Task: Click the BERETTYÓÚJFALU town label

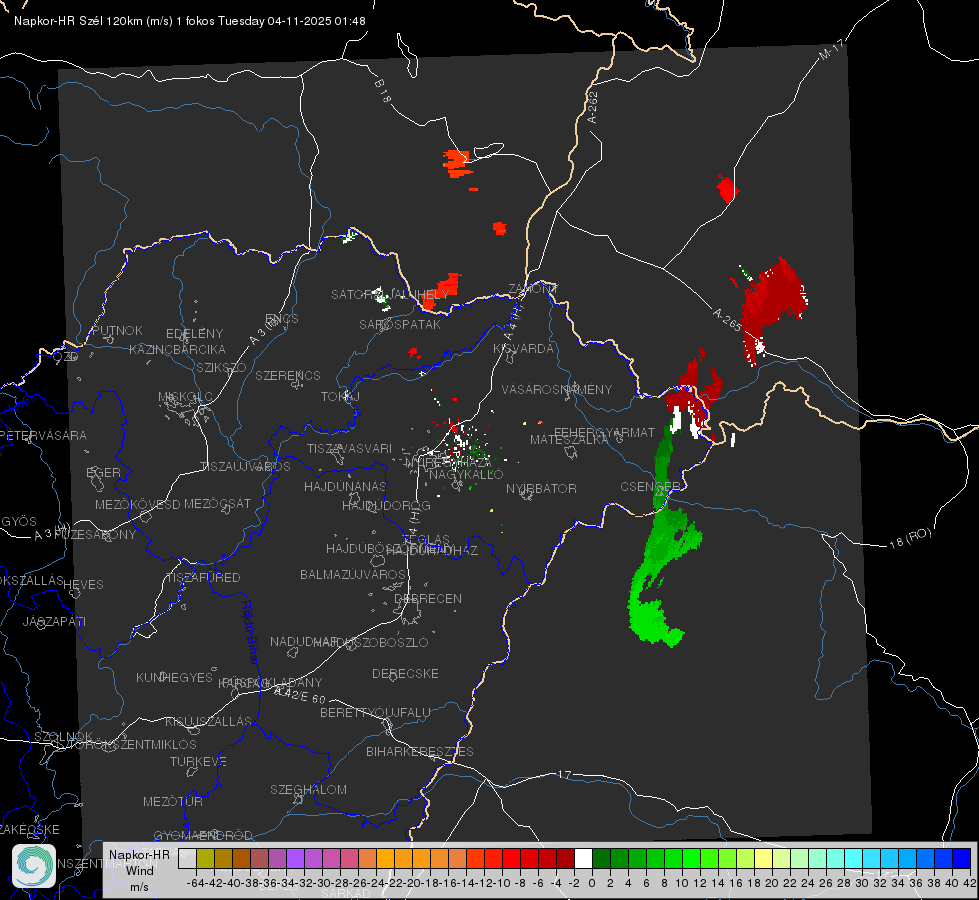Action: tap(375, 713)
